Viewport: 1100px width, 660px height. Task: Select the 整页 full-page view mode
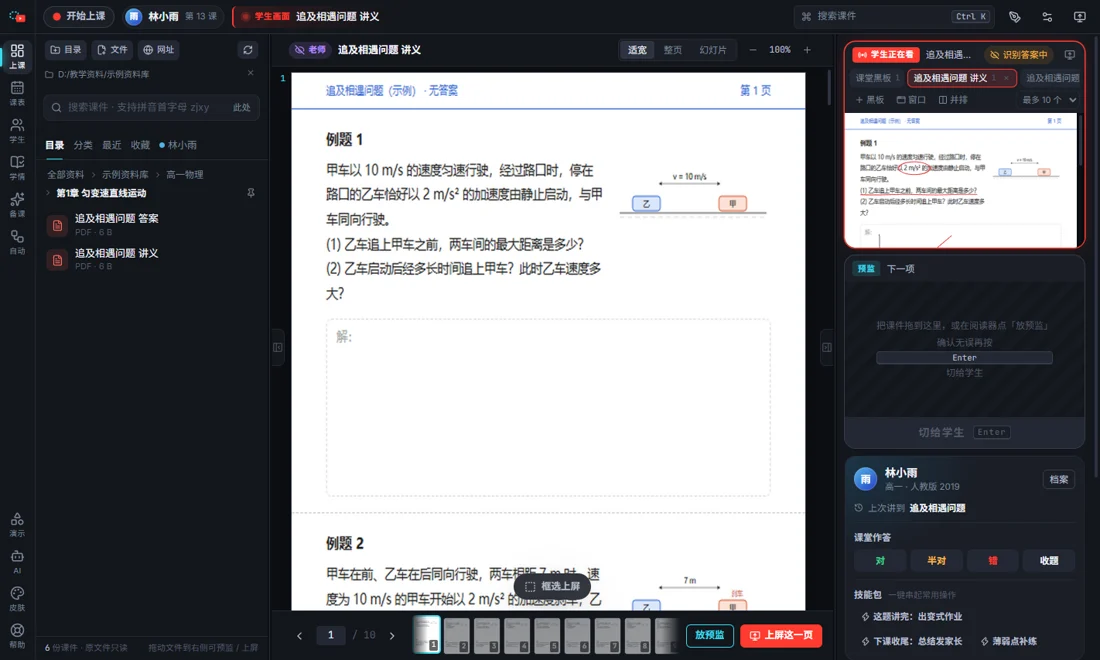[x=673, y=50]
